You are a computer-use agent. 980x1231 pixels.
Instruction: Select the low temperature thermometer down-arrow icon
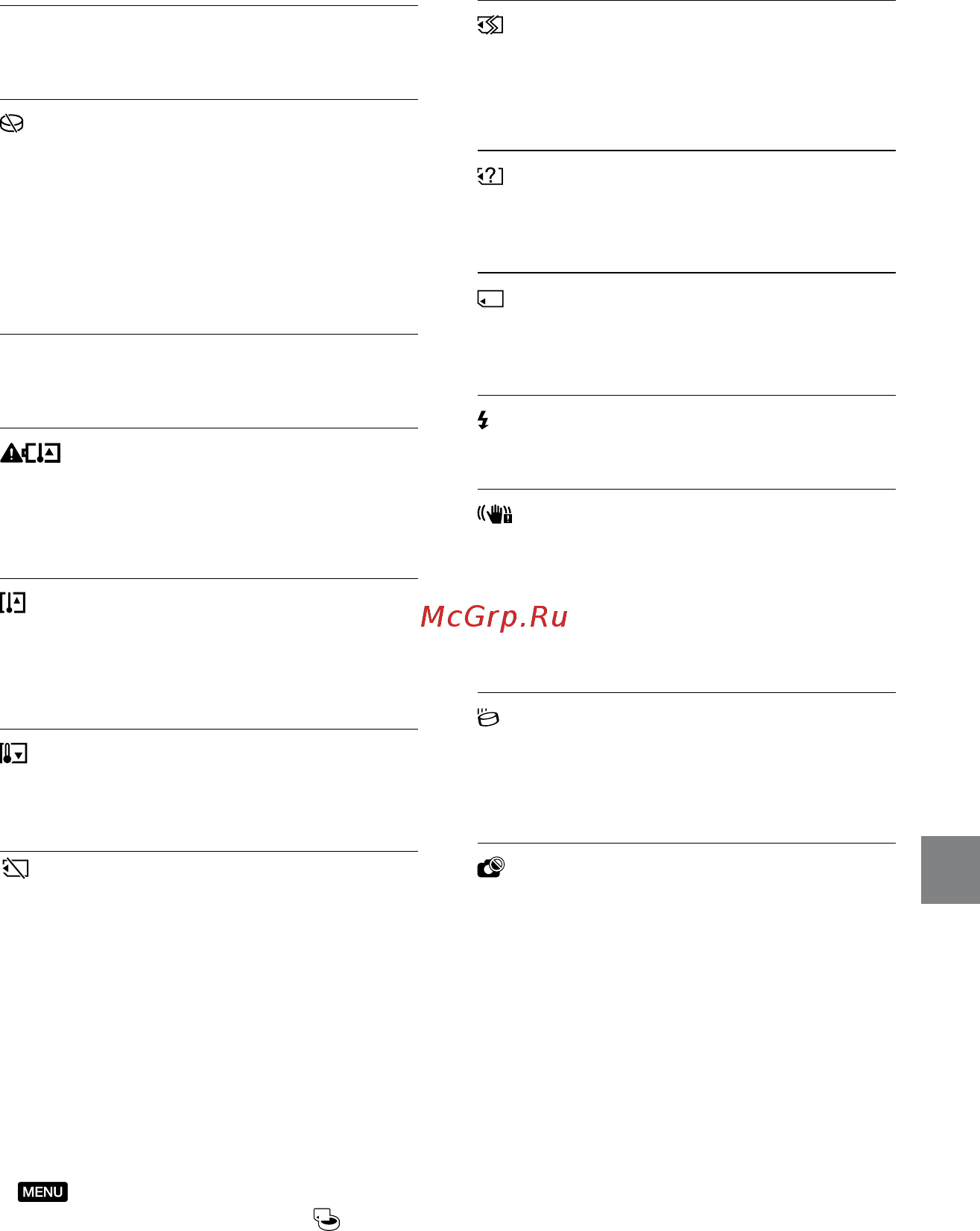[14, 753]
